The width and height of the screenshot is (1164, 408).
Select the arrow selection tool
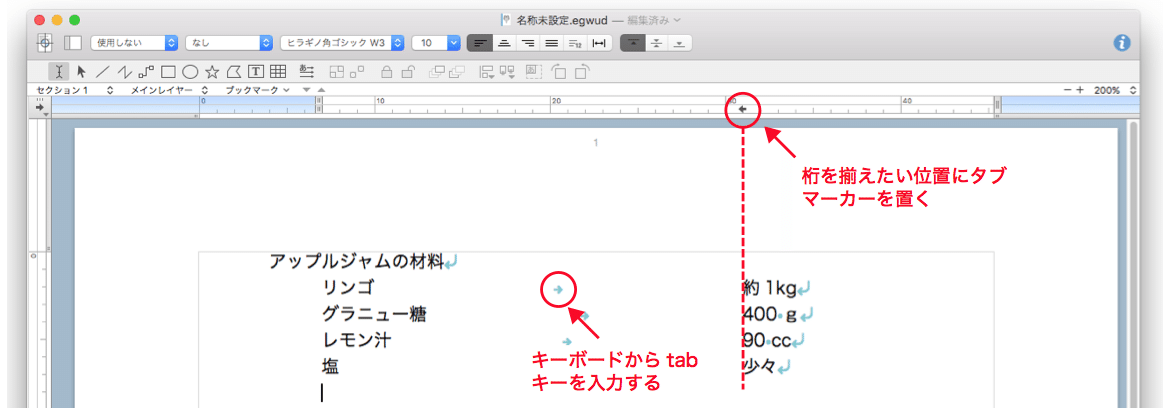coord(82,71)
